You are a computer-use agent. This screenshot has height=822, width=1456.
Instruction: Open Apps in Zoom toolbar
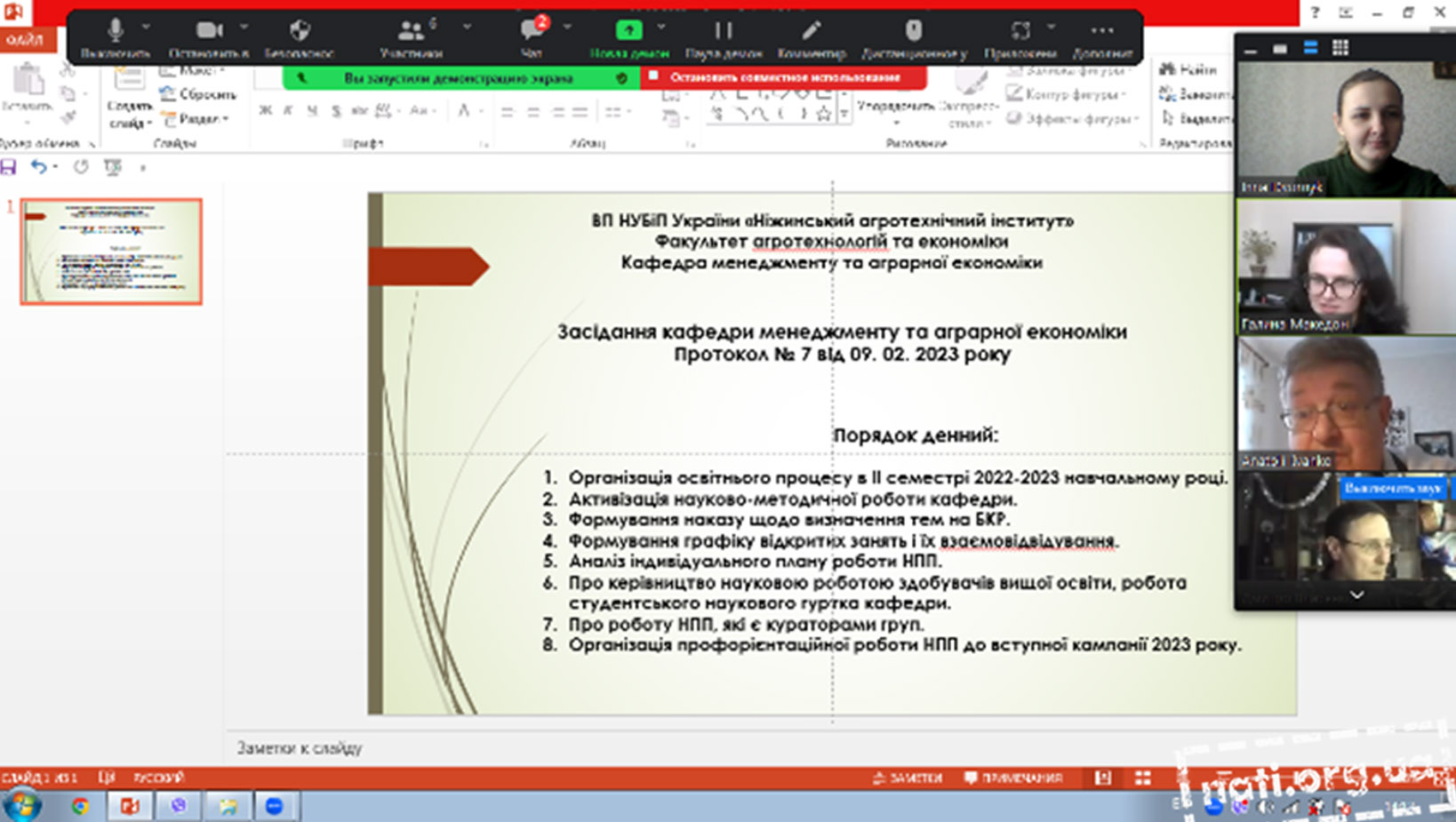click(1020, 37)
